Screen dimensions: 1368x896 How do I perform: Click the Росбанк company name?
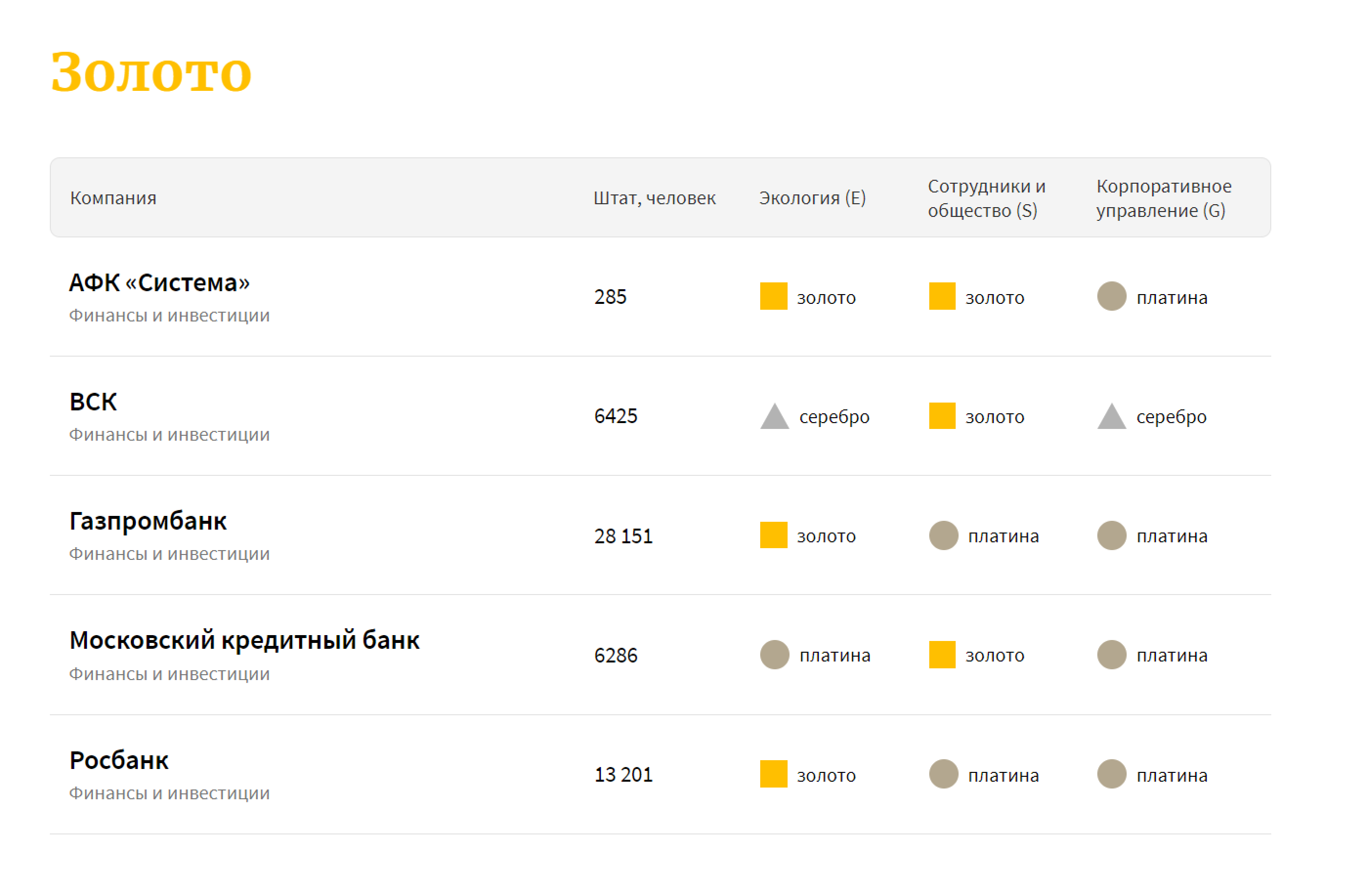pos(119,760)
